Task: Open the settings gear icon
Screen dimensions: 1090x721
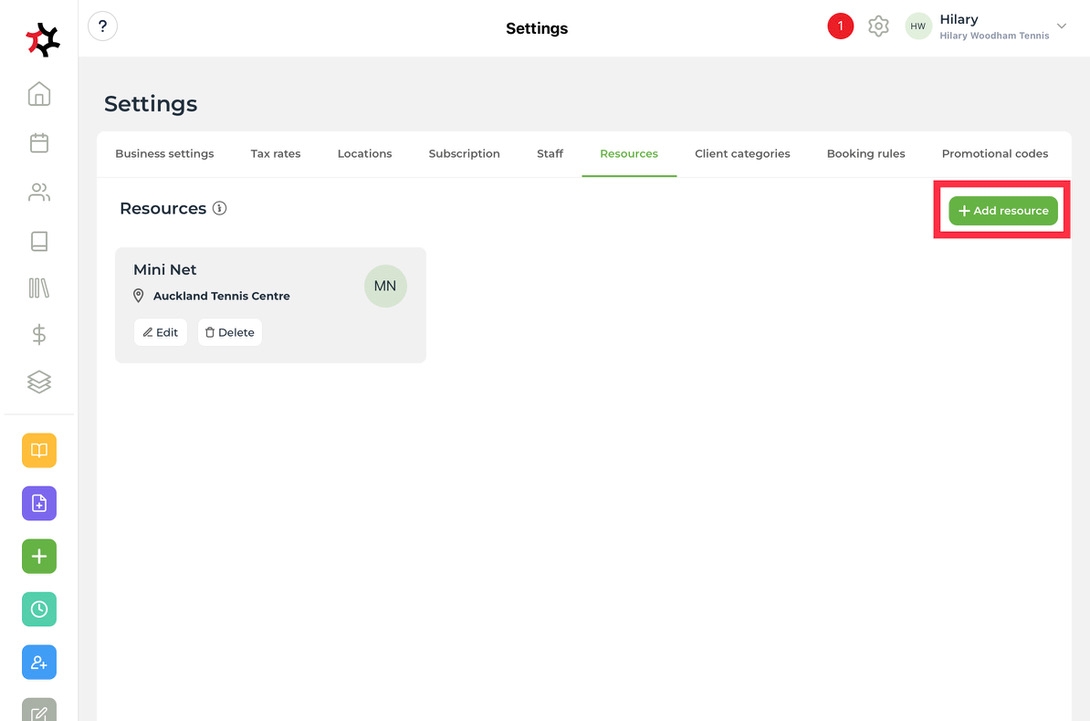Action: (x=878, y=27)
